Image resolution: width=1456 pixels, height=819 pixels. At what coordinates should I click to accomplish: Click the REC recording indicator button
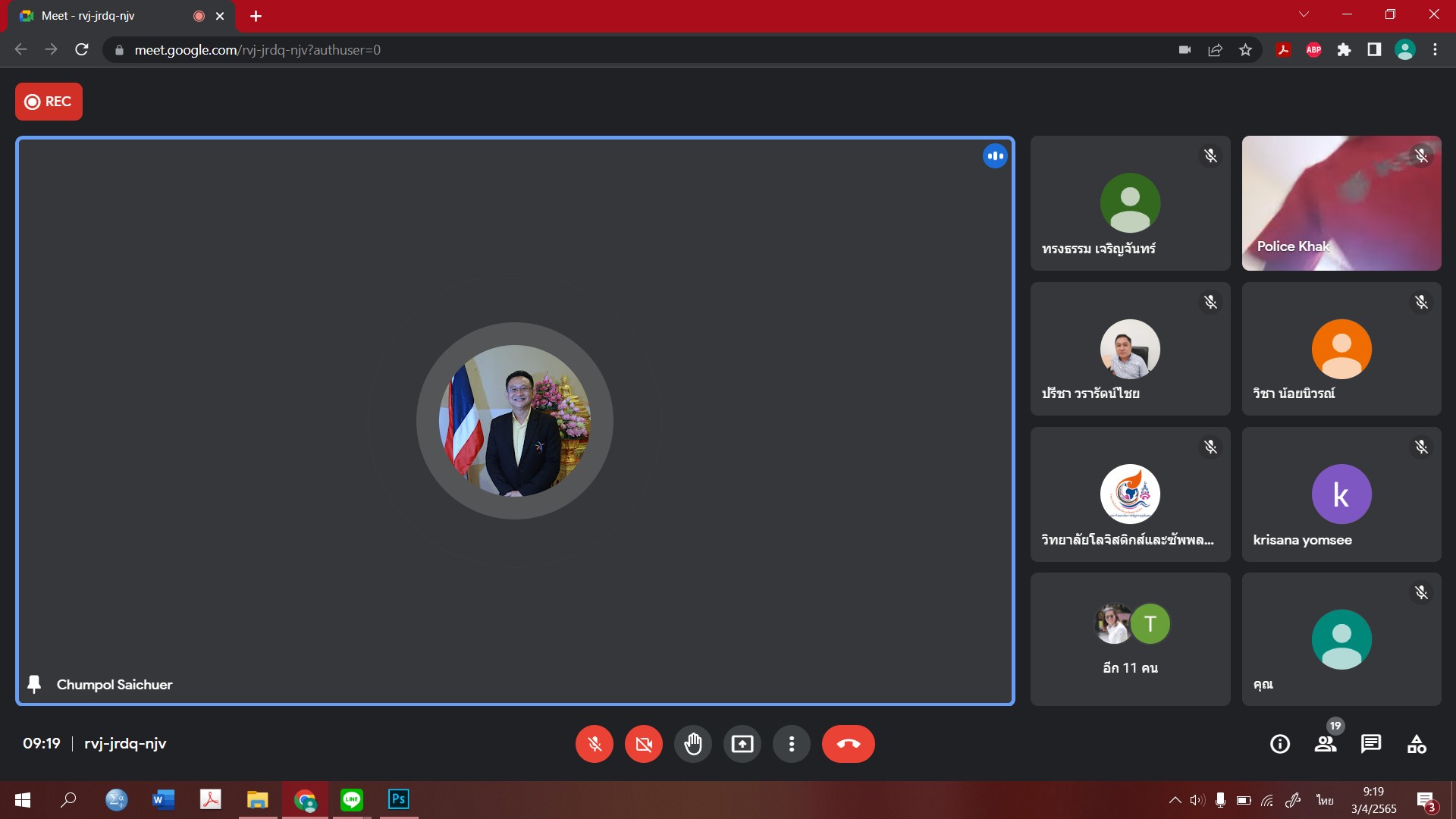pyautogui.click(x=49, y=102)
